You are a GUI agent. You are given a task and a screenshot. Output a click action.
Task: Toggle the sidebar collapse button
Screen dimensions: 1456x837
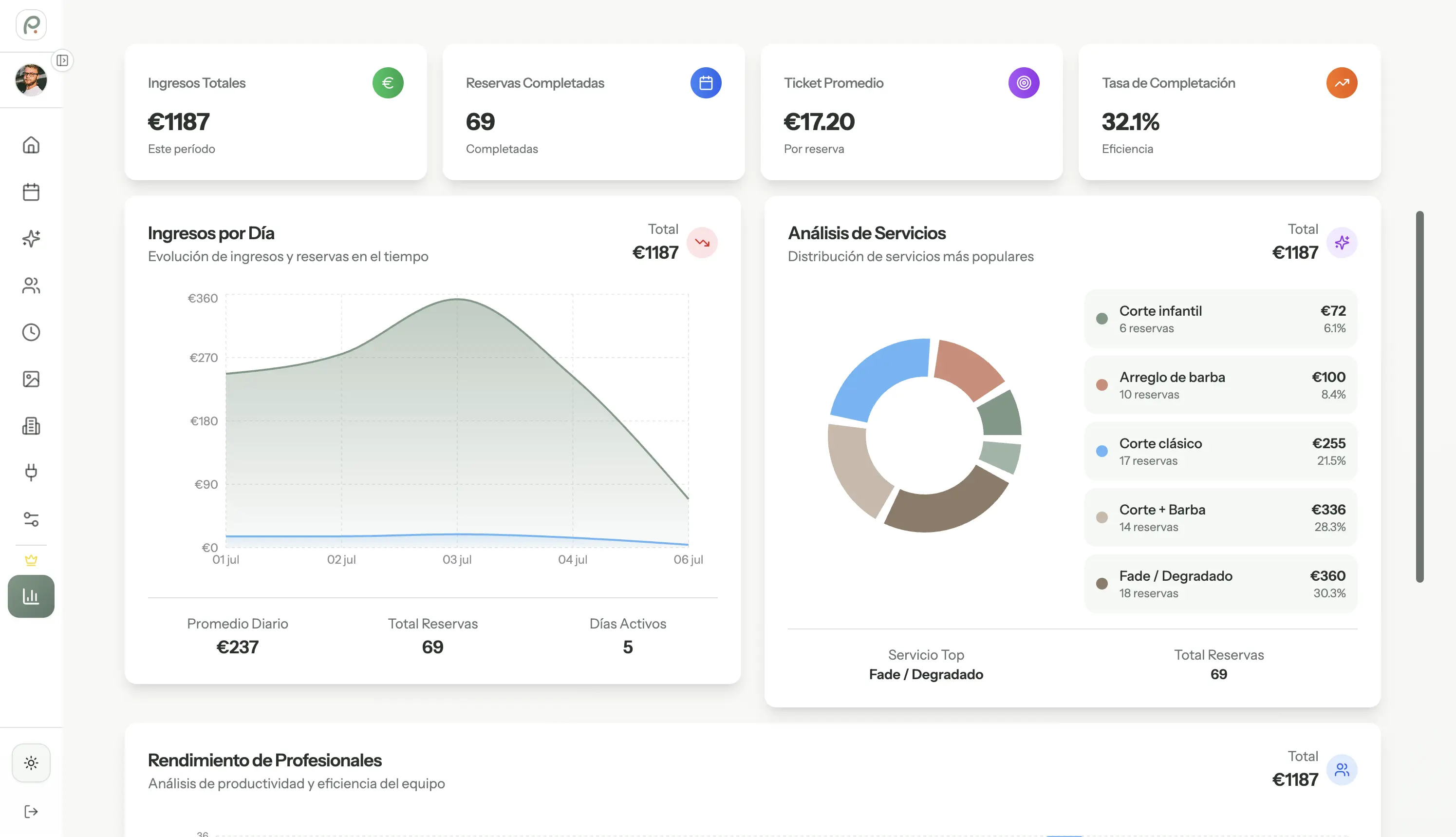pyautogui.click(x=62, y=60)
